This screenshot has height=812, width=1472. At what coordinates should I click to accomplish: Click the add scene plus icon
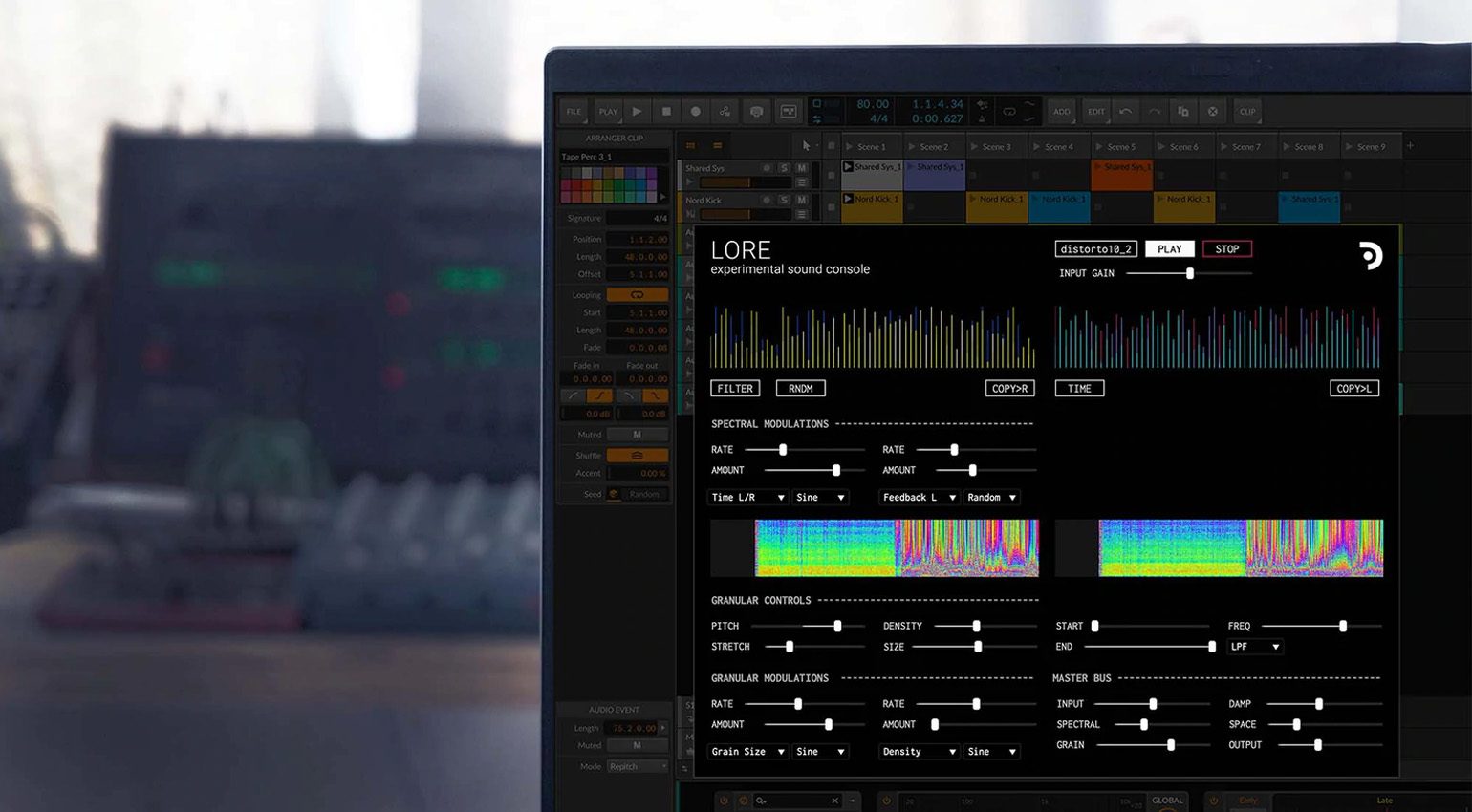(x=1410, y=146)
